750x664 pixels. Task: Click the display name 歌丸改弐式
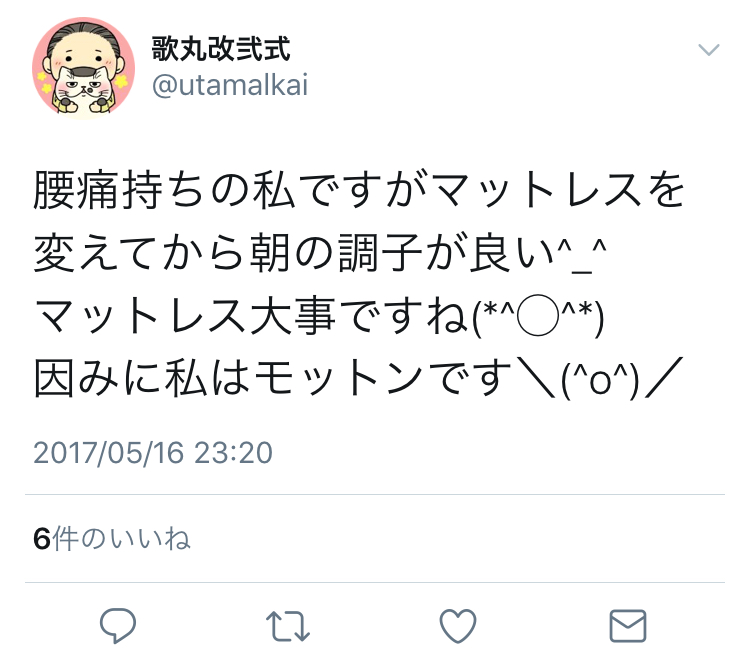221,49
